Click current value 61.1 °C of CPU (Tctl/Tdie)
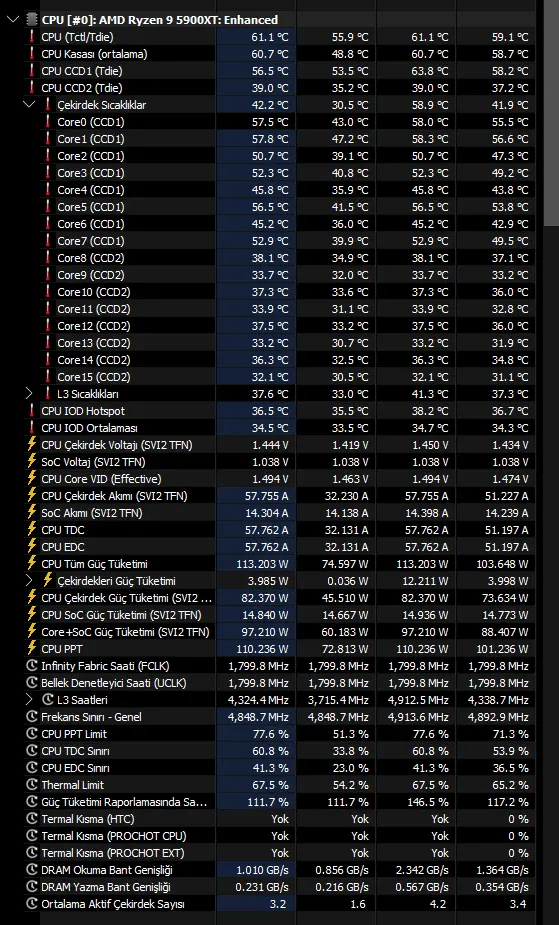The width and height of the screenshot is (559, 925). [x=269, y=37]
